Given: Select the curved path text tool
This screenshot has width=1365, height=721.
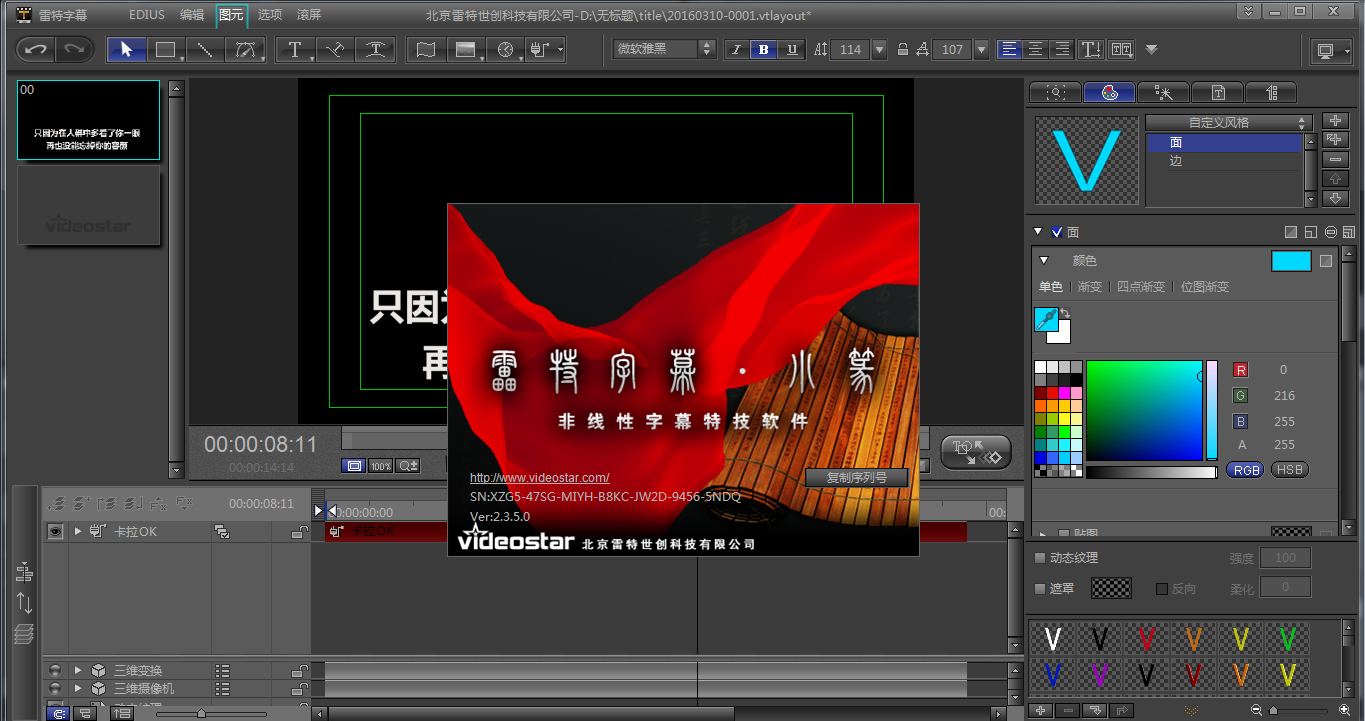Looking at the screenshot, I should tap(335, 49).
